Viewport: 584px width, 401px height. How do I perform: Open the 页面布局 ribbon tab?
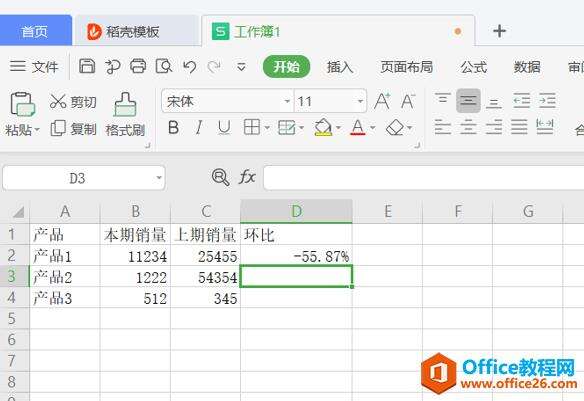(406, 67)
